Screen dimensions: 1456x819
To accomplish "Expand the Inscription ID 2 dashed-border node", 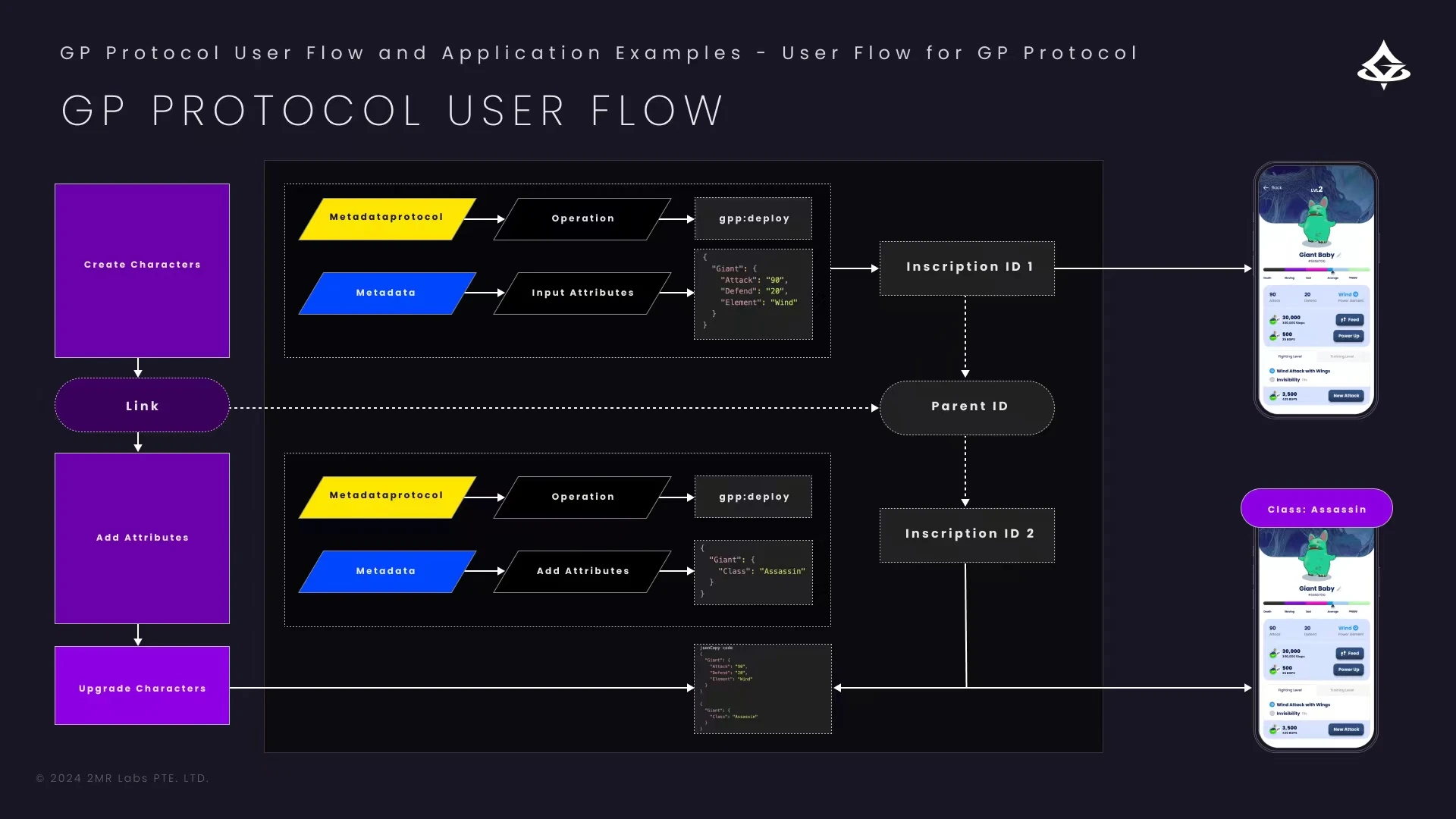I will [x=966, y=533].
